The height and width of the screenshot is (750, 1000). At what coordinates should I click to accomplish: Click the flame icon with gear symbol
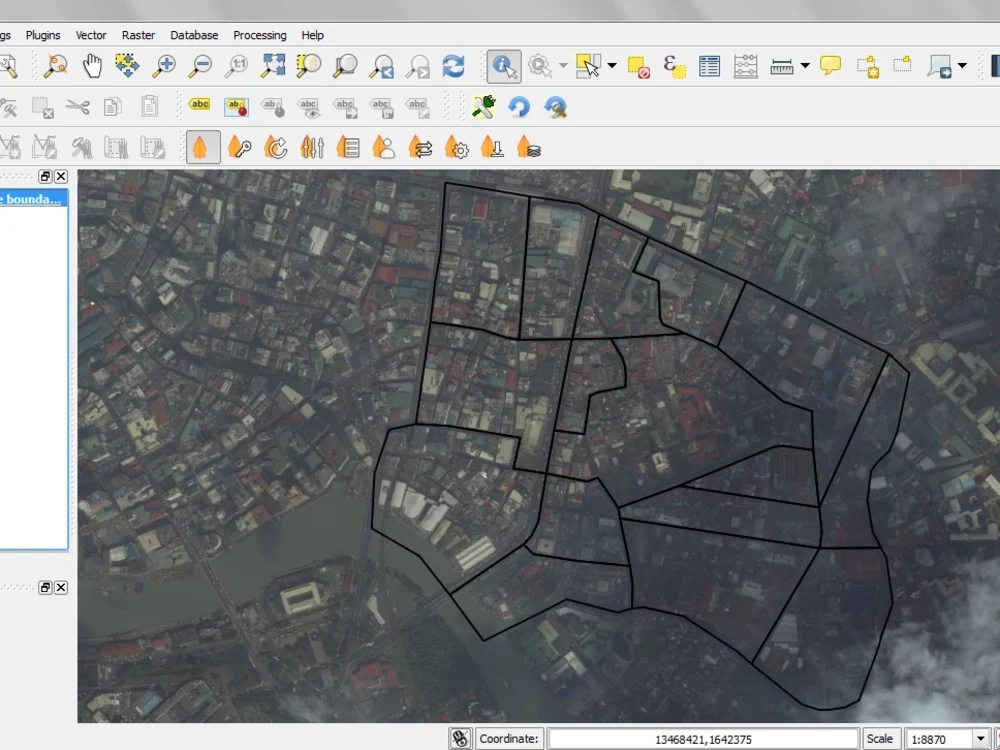[x=457, y=147]
